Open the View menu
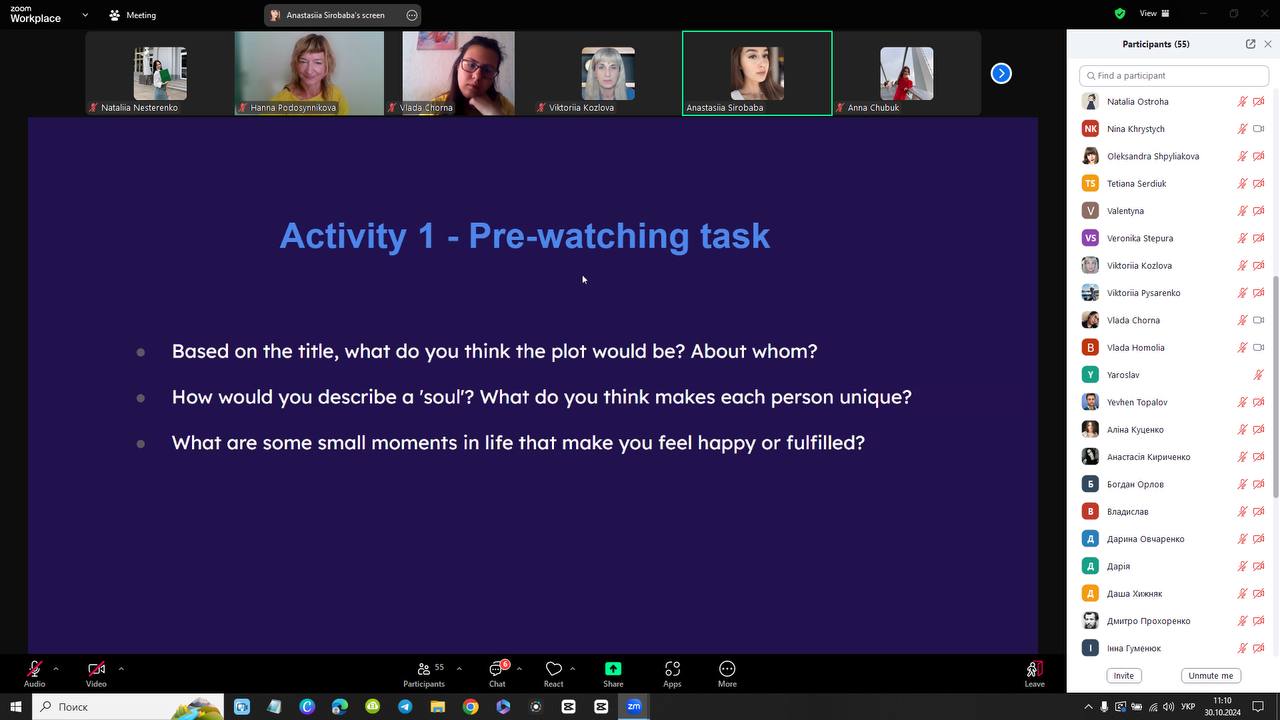This screenshot has height=720, width=1280. 1154,13
